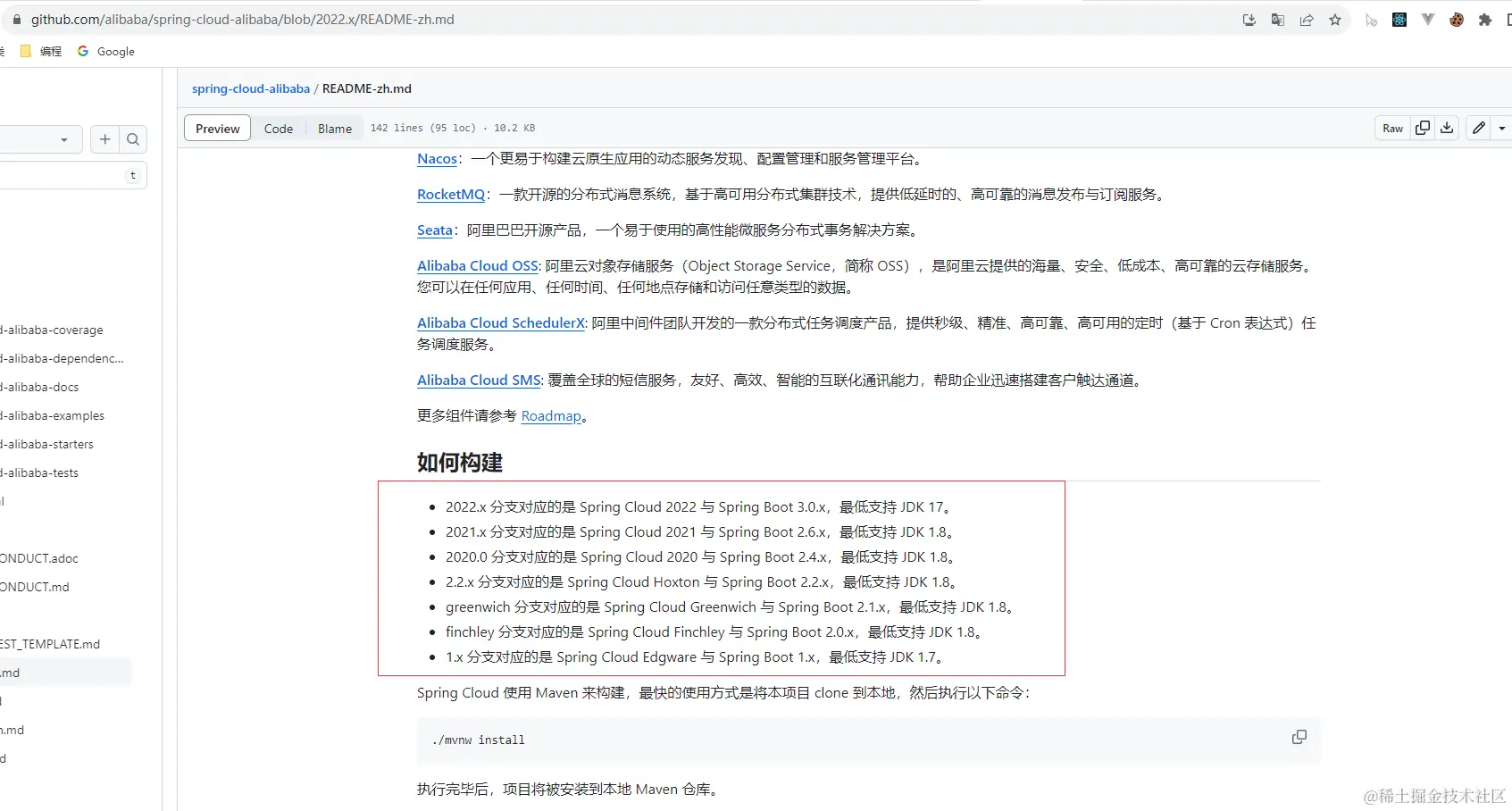Screen dimensions: 1512x811
Task: Bookmark this page with the star icon
Action: pyautogui.click(x=1335, y=20)
